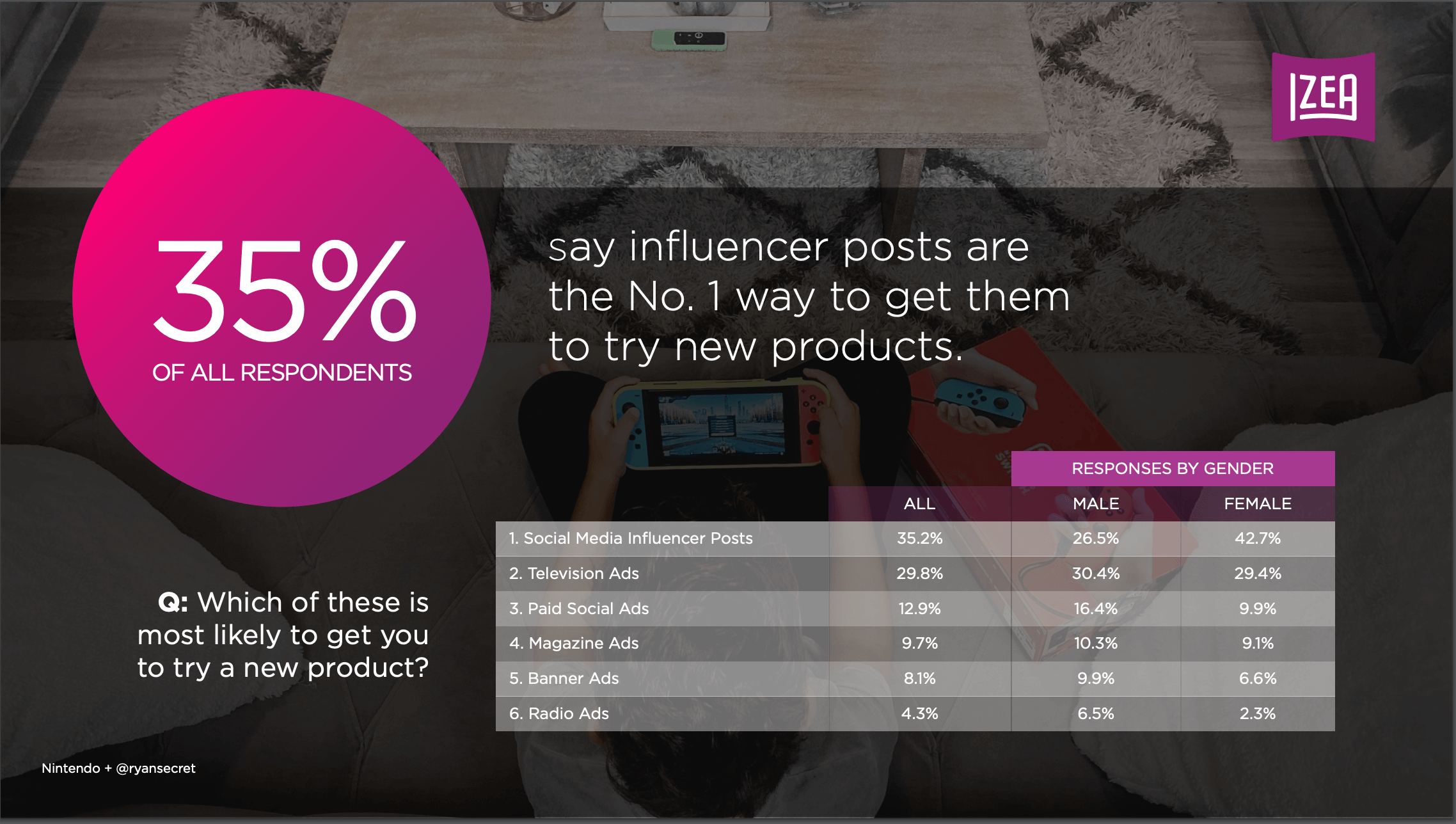The width and height of the screenshot is (1456, 824).
Task: Click the IZEA logo badge
Action: [1323, 97]
